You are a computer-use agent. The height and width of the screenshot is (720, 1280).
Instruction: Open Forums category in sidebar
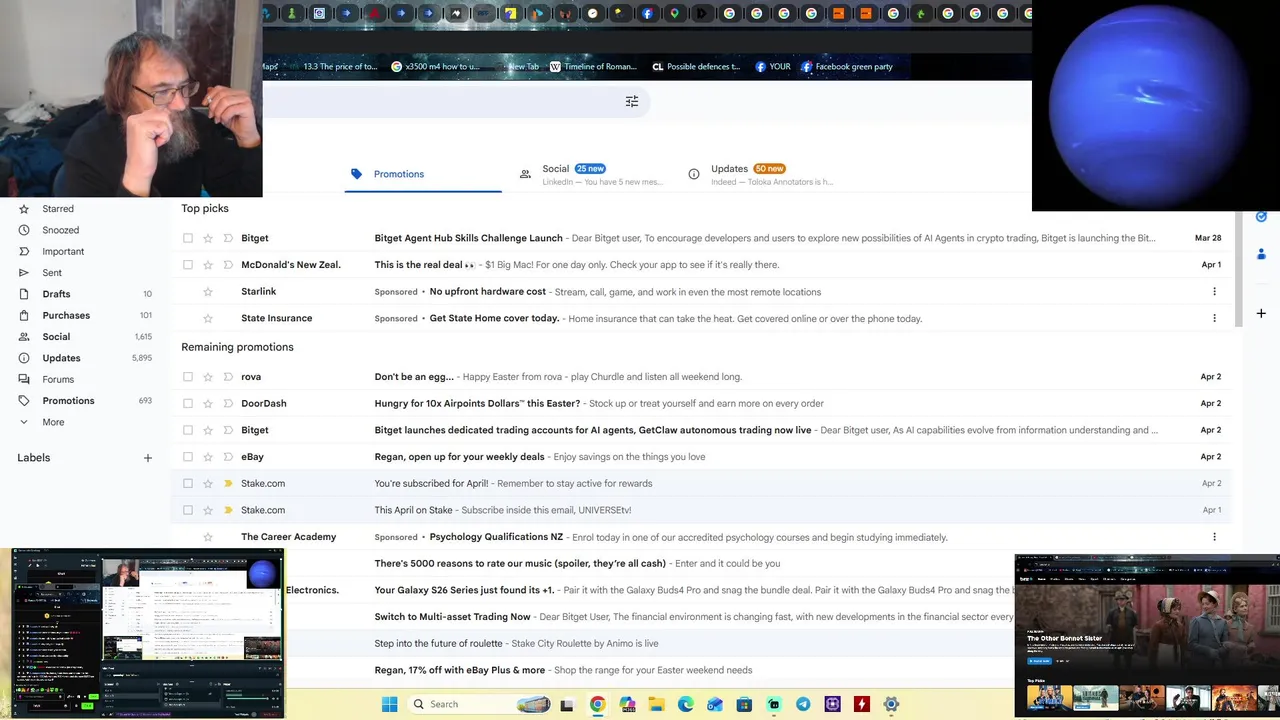[58, 379]
